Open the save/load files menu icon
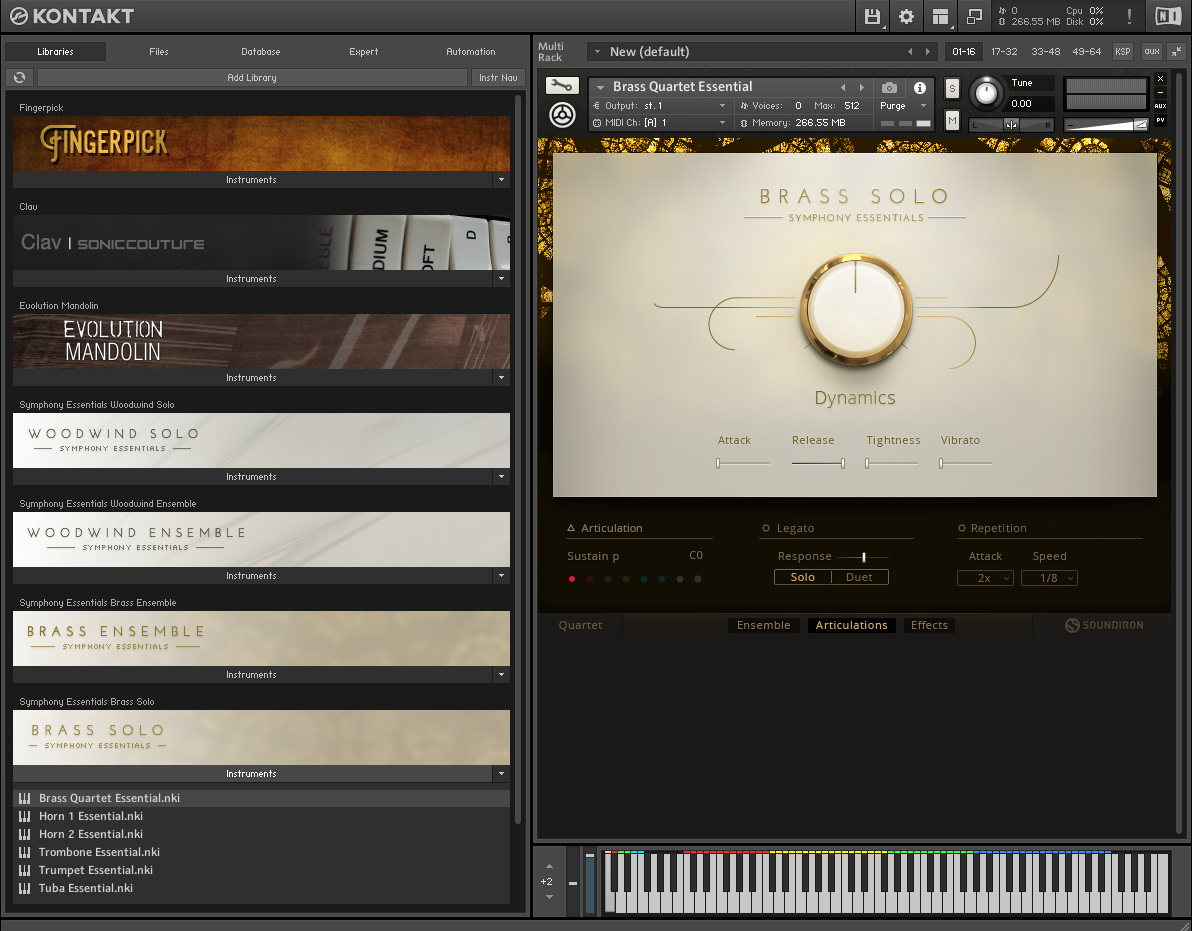1192x931 pixels. coord(873,16)
